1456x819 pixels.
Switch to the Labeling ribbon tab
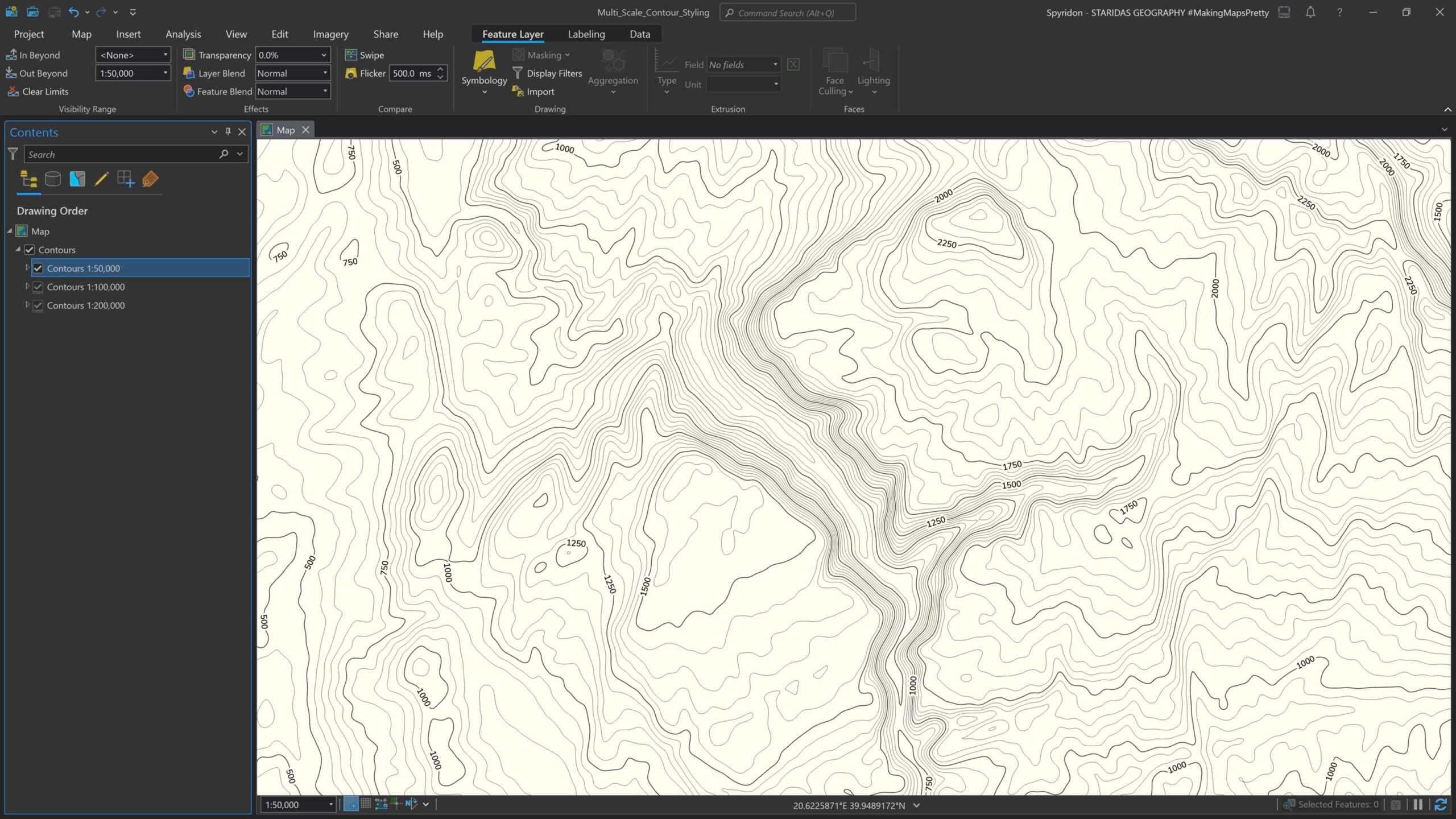[586, 34]
